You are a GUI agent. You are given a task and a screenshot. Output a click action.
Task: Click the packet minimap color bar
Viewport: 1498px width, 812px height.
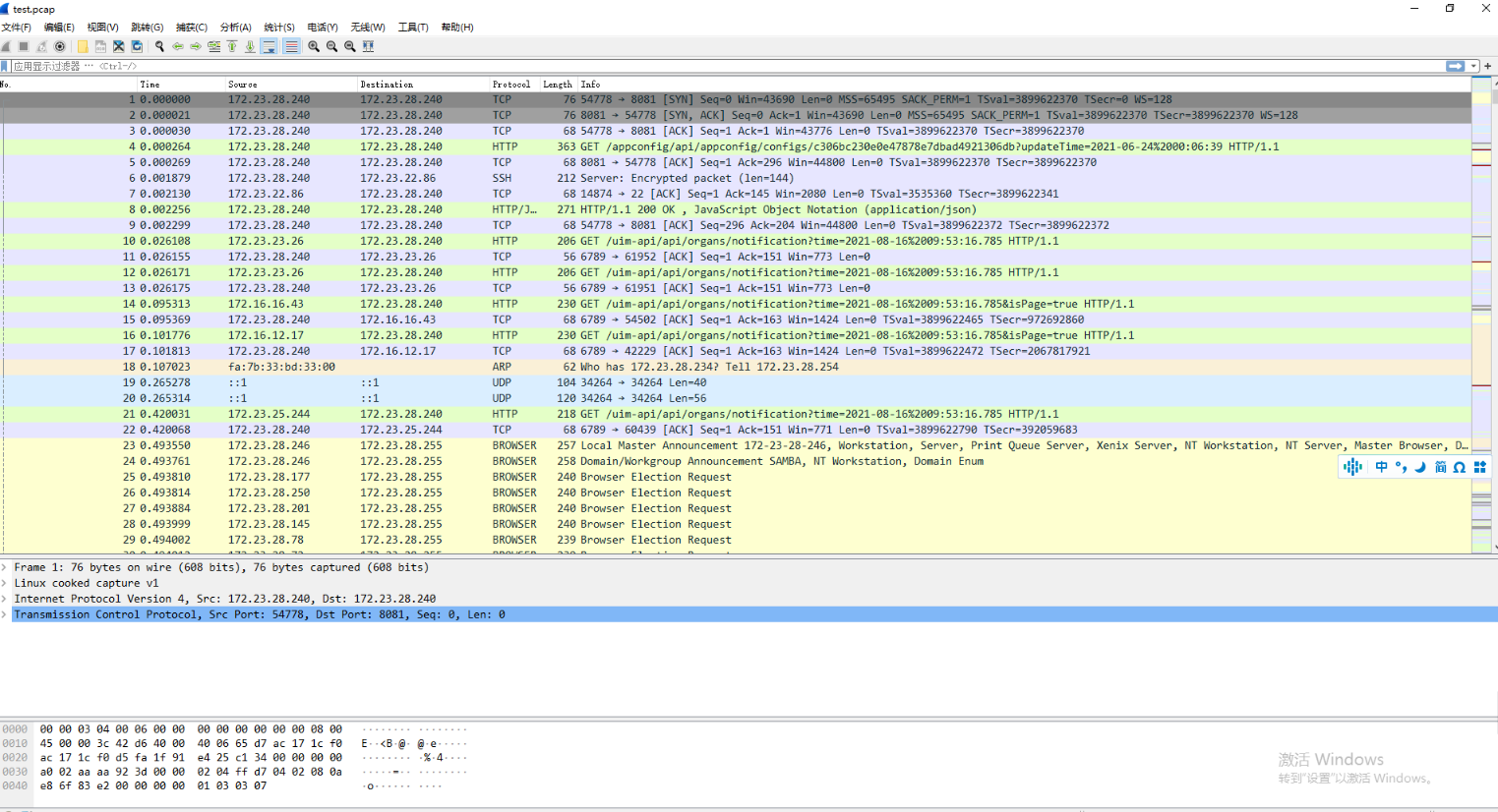1481,315
